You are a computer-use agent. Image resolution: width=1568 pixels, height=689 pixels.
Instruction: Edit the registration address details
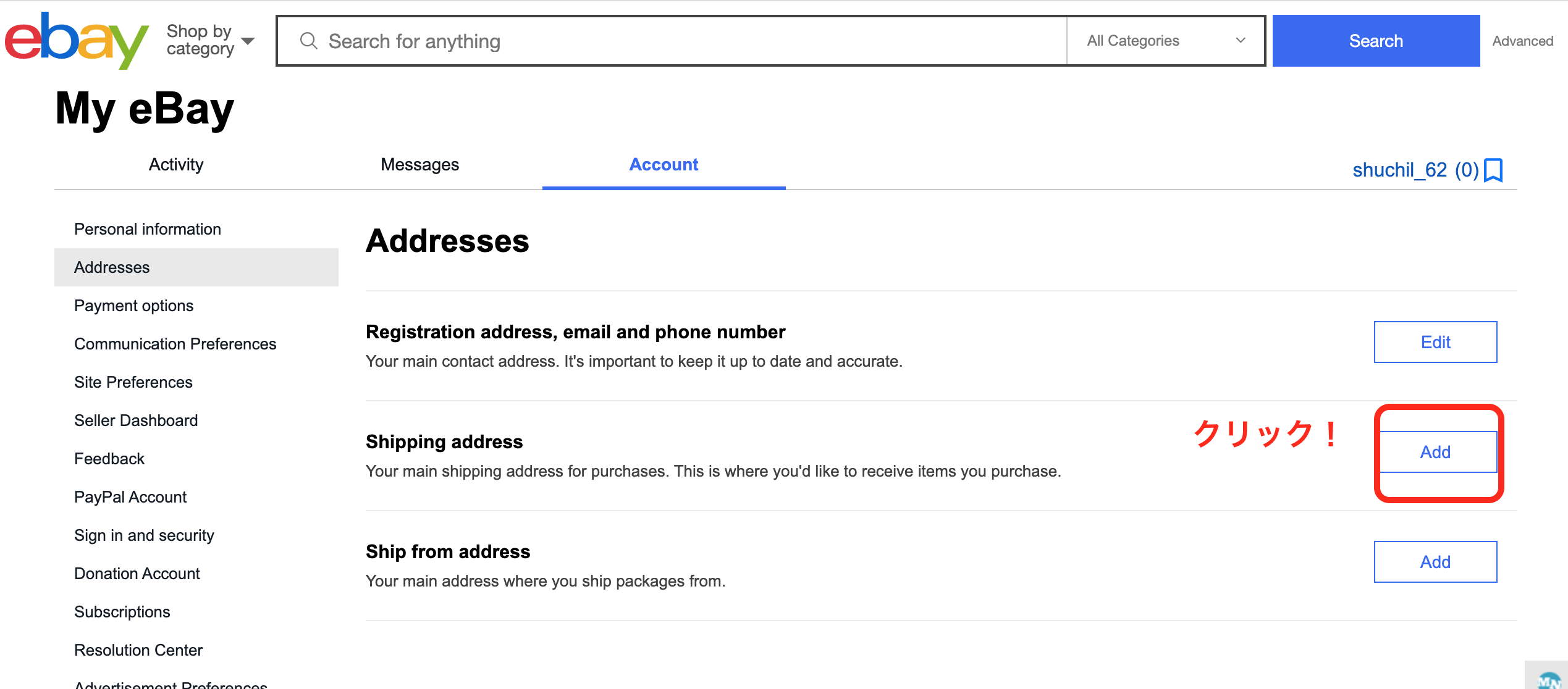tap(1435, 342)
